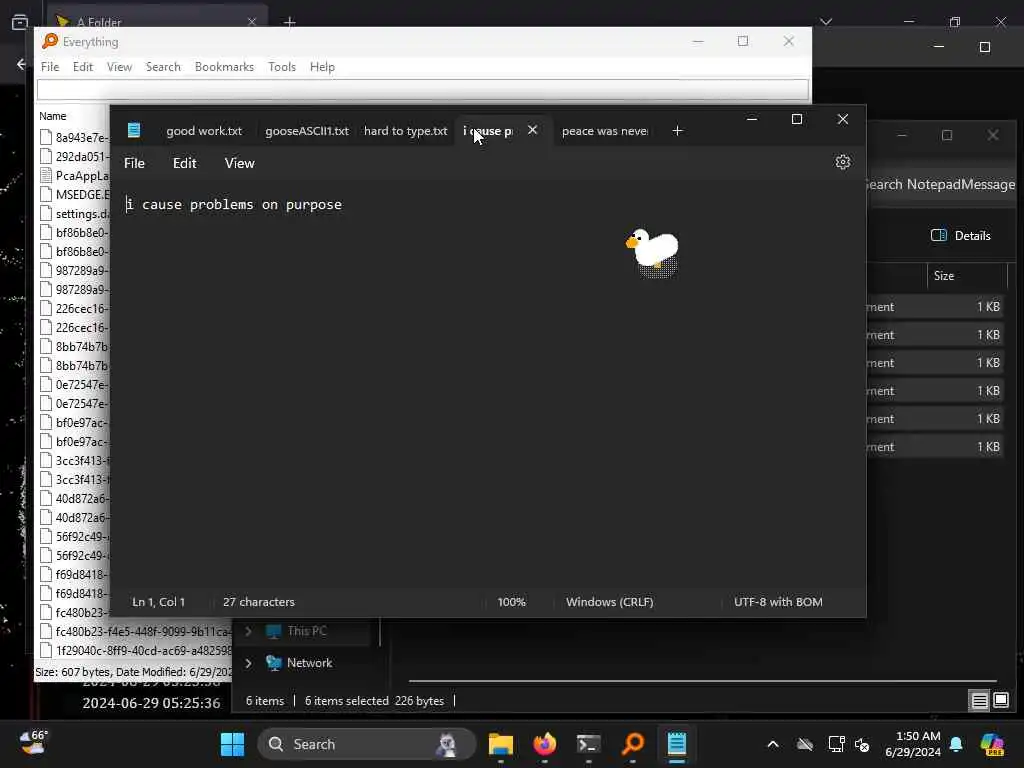Click OneDrive cloud icon in tray

click(x=805, y=744)
